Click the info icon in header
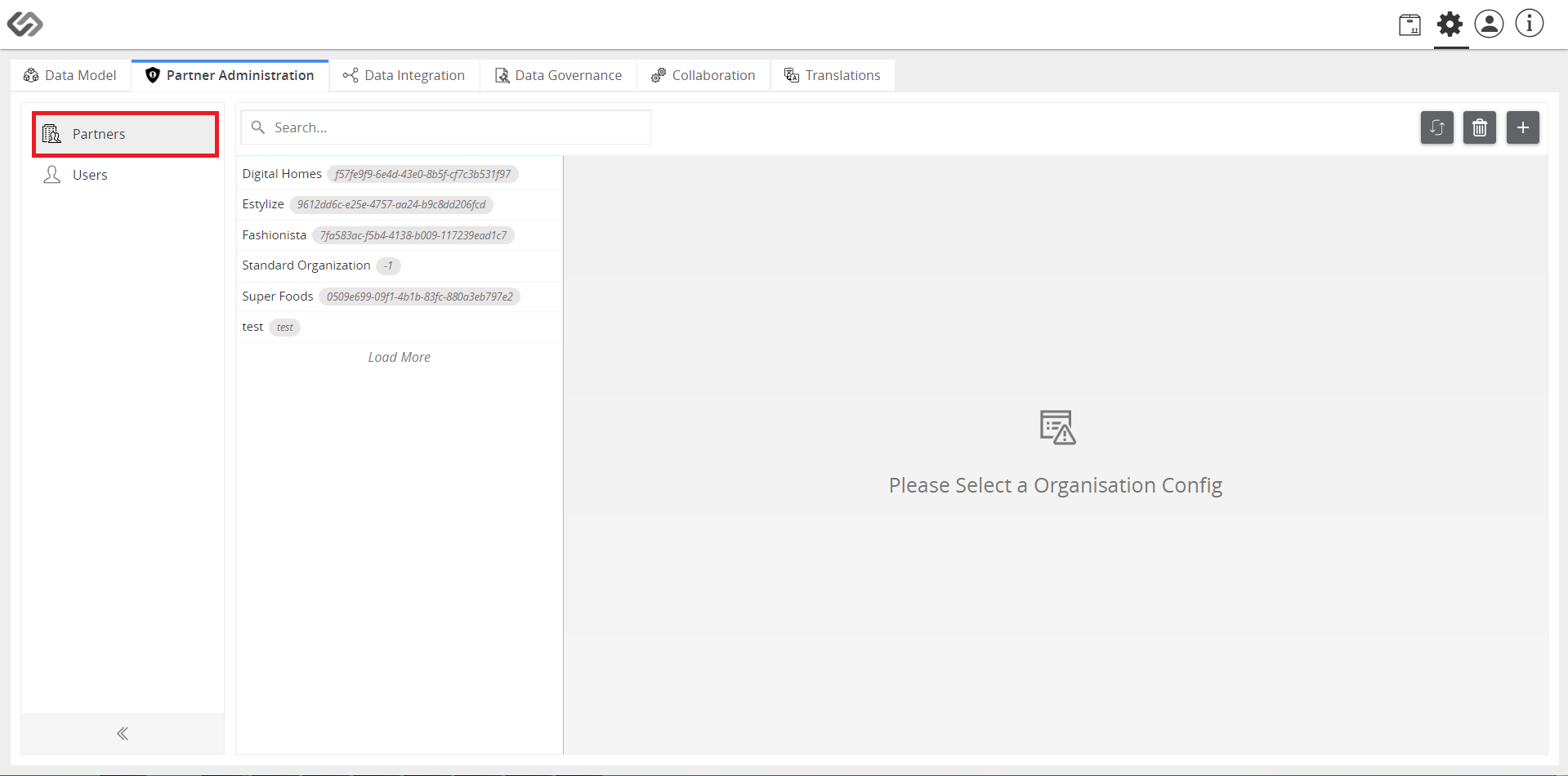Screen dimensions: 1568x776 coord(1530,24)
